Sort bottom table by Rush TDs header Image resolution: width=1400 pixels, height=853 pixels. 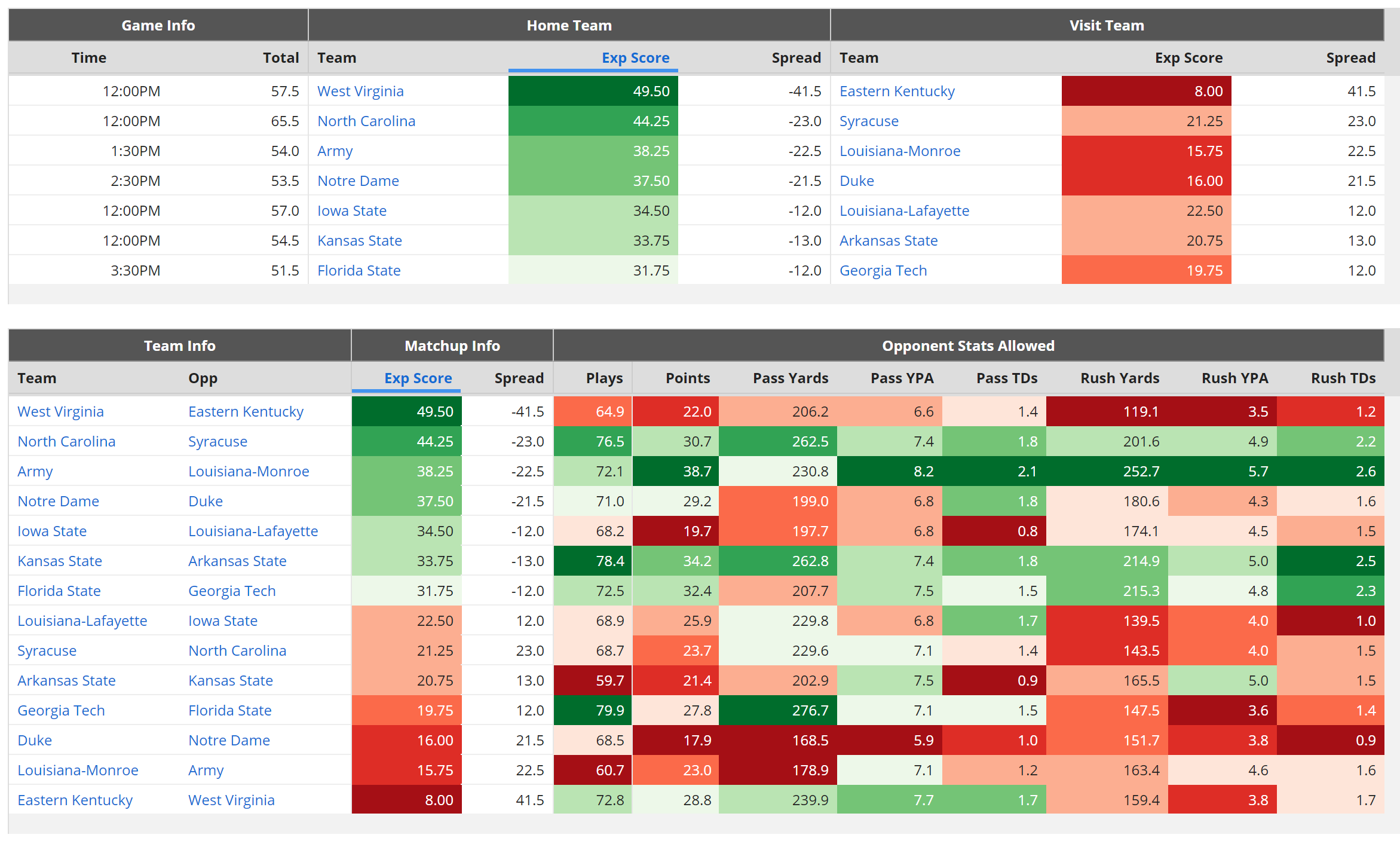pos(1343,378)
